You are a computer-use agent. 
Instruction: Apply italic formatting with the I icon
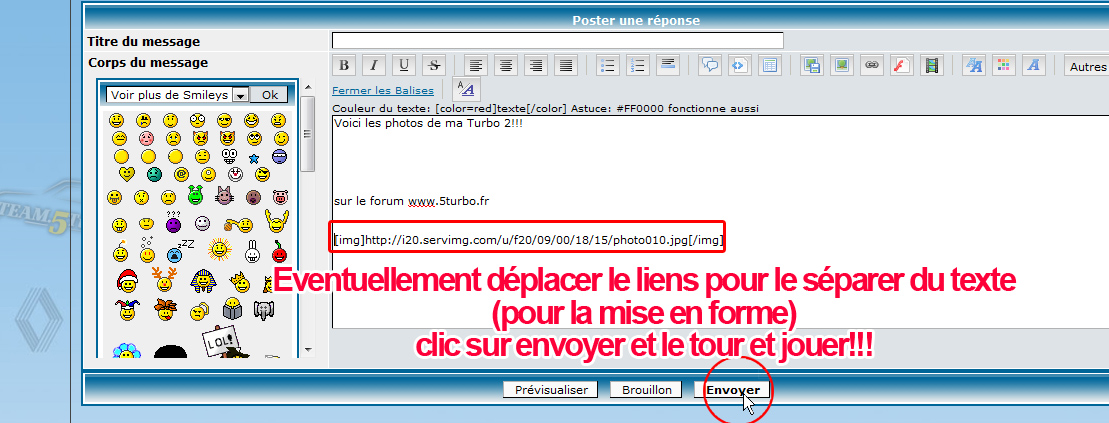[374, 66]
